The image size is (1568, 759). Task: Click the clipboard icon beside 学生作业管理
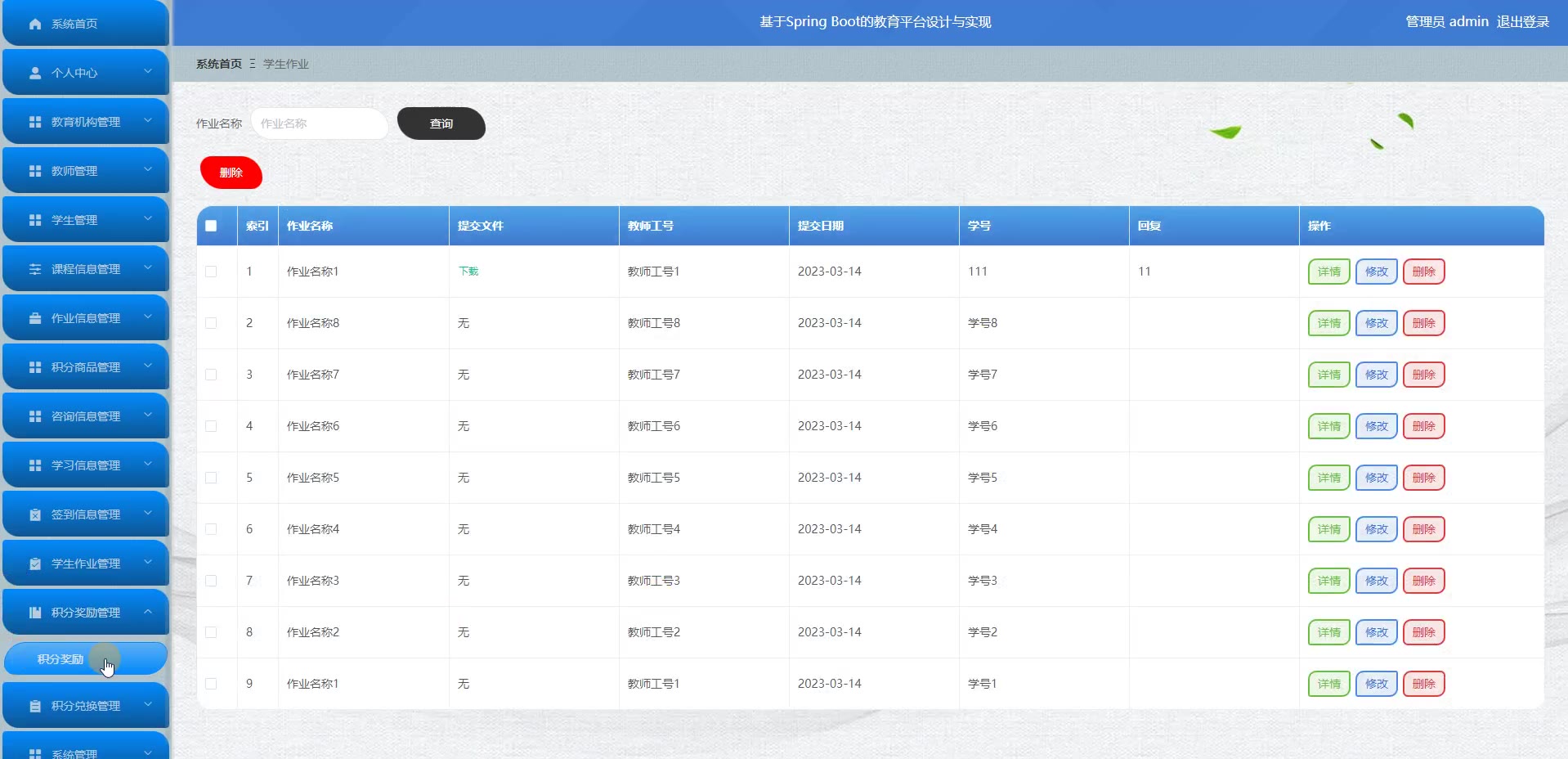pyautogui.click(x=35, y=564)
